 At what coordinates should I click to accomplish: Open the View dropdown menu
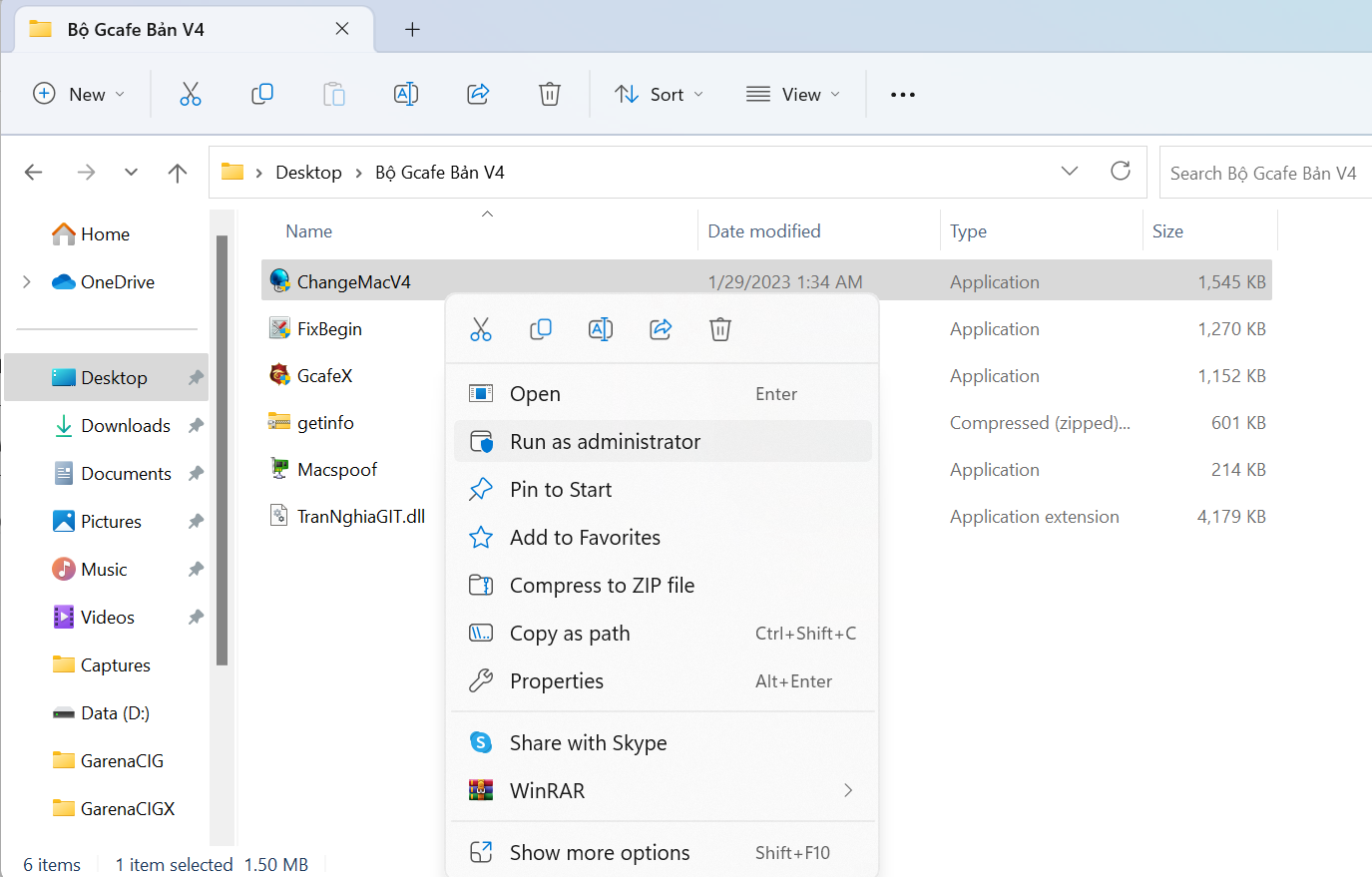[x=794, y=94]
